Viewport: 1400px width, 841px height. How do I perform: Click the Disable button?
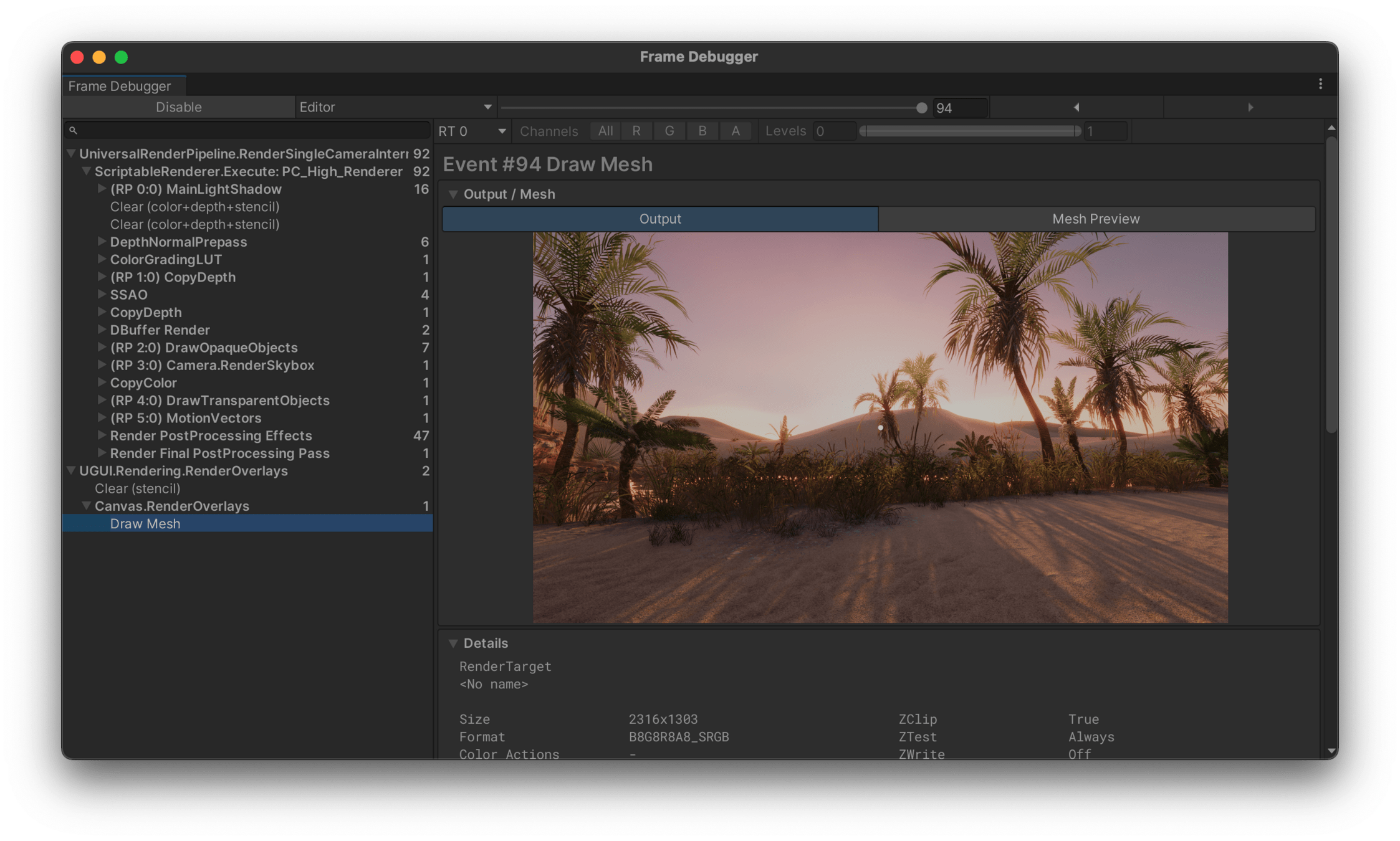178,107
